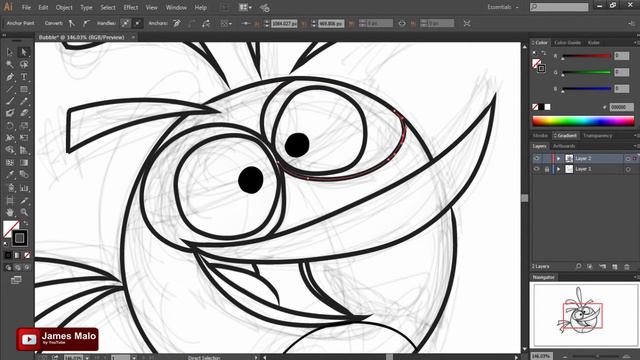Select the Line Segment tool

(x=10, y=89)
